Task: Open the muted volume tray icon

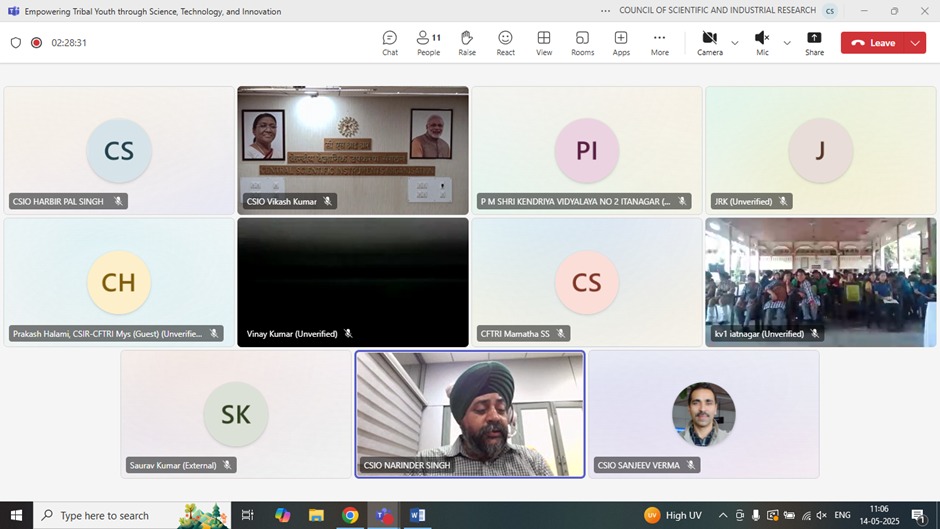Action: 822,515
